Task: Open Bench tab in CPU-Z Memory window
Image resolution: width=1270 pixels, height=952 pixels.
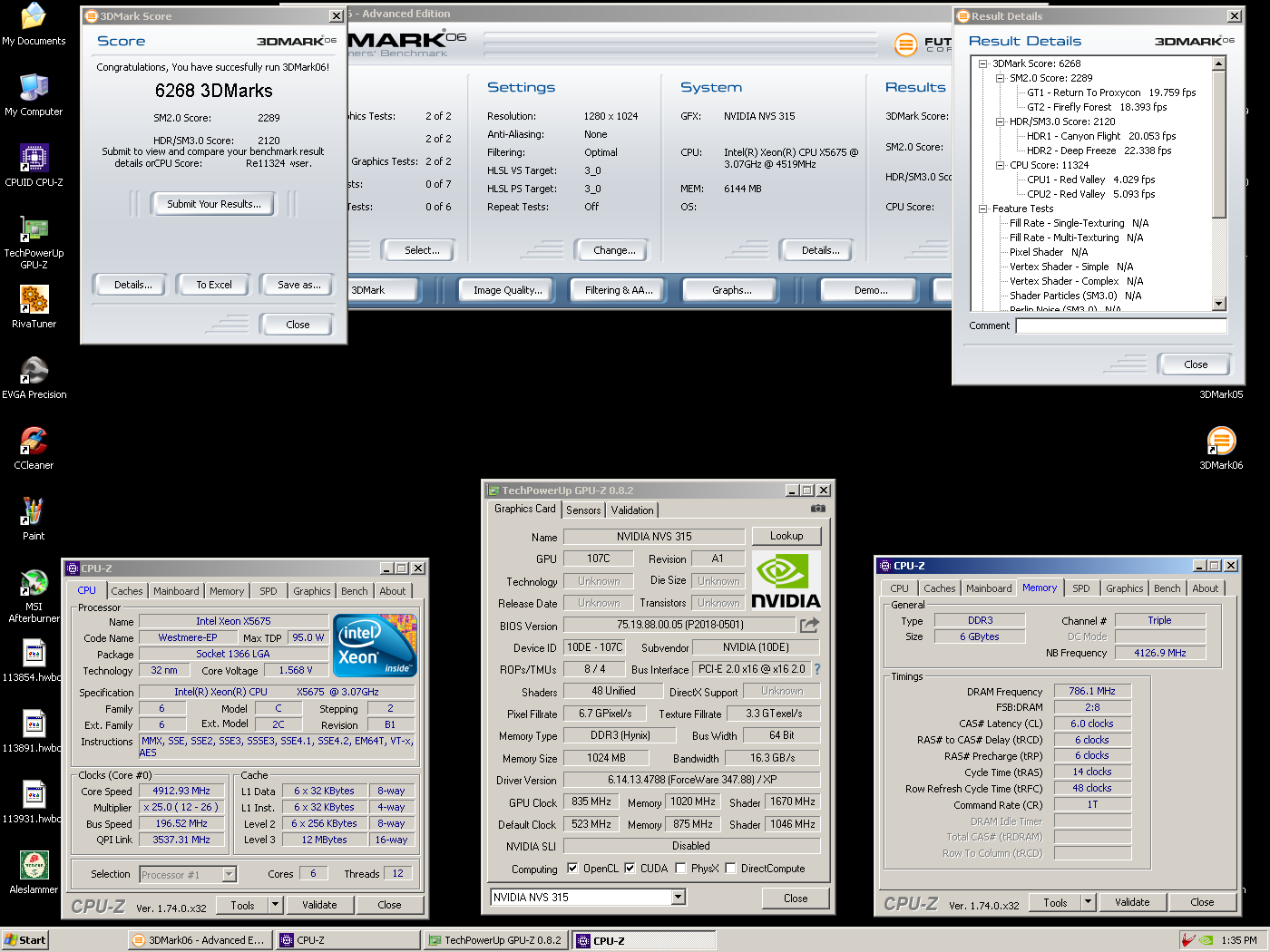Action: pyautogui.click(x=1167, y=588)
